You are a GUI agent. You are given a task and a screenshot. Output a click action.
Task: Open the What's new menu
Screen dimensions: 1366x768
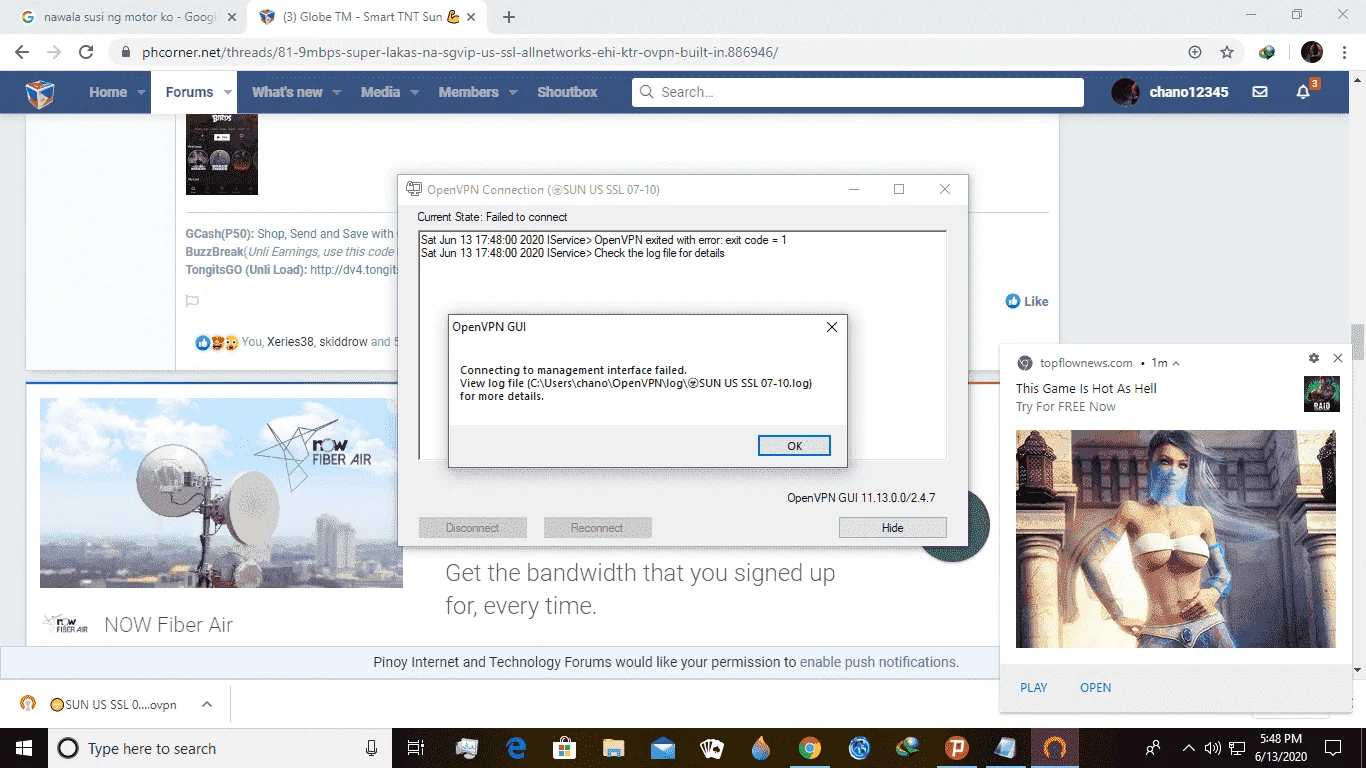(287, 92)
